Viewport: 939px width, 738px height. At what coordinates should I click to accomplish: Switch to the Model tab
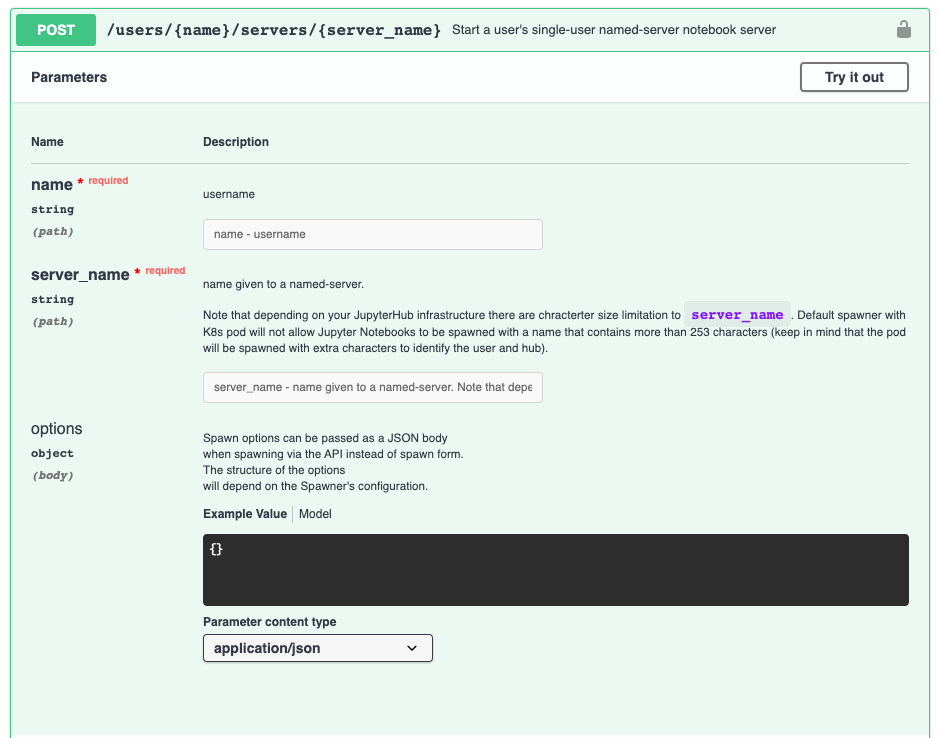(315, 513)
